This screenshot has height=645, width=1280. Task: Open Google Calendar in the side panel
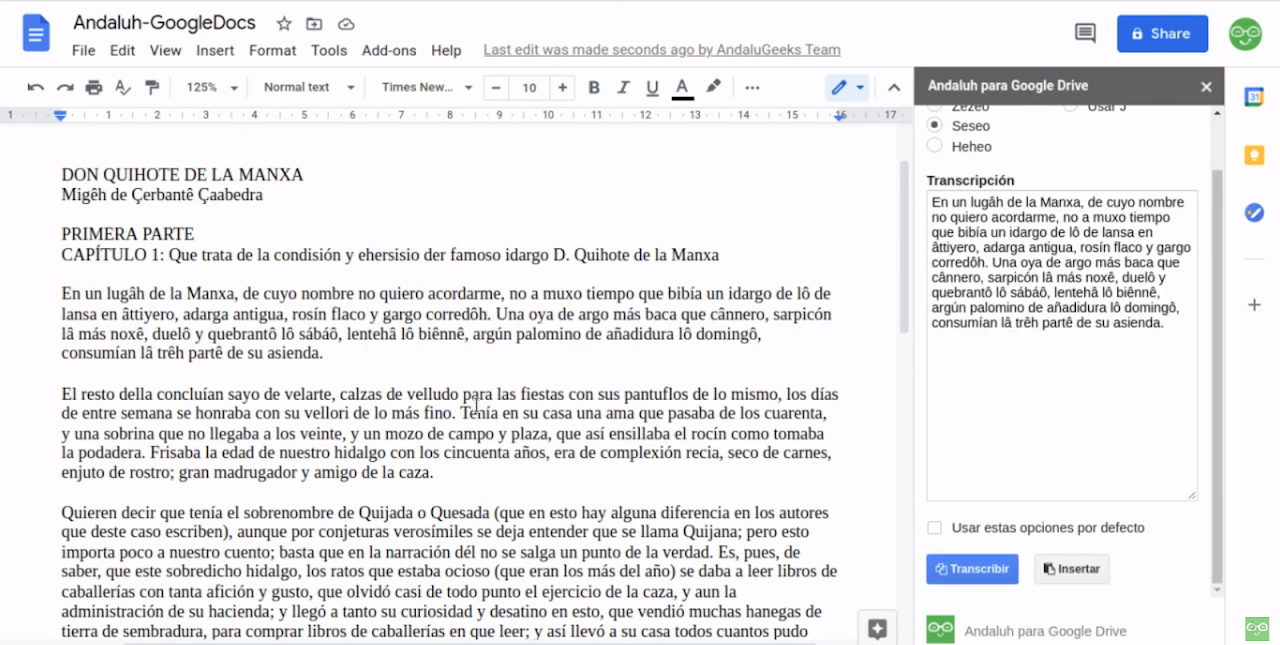tap(1254, 97)
